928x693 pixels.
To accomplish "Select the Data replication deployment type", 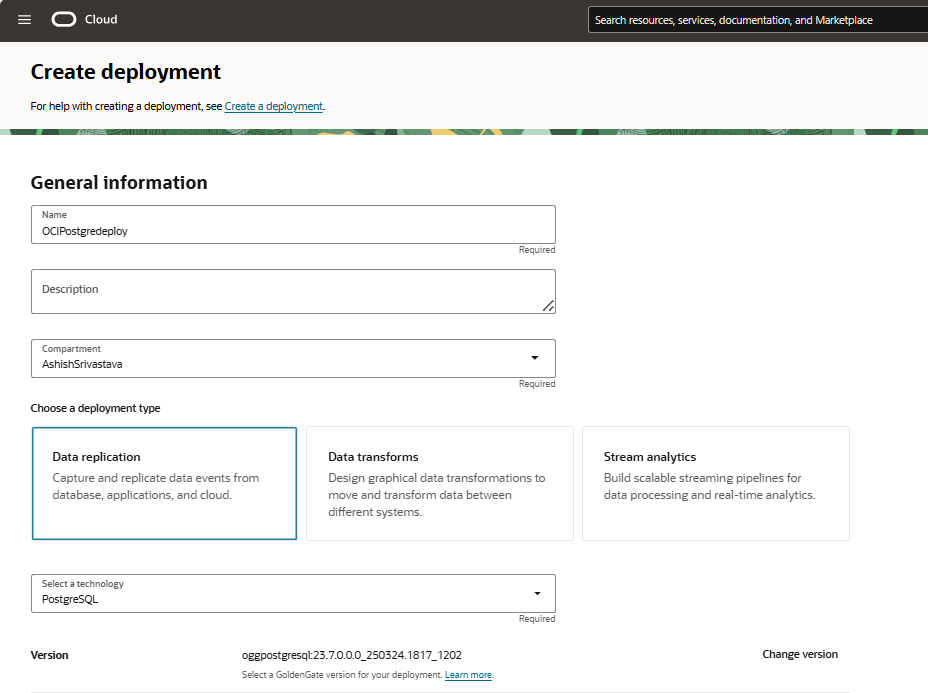I will [164, 484].
